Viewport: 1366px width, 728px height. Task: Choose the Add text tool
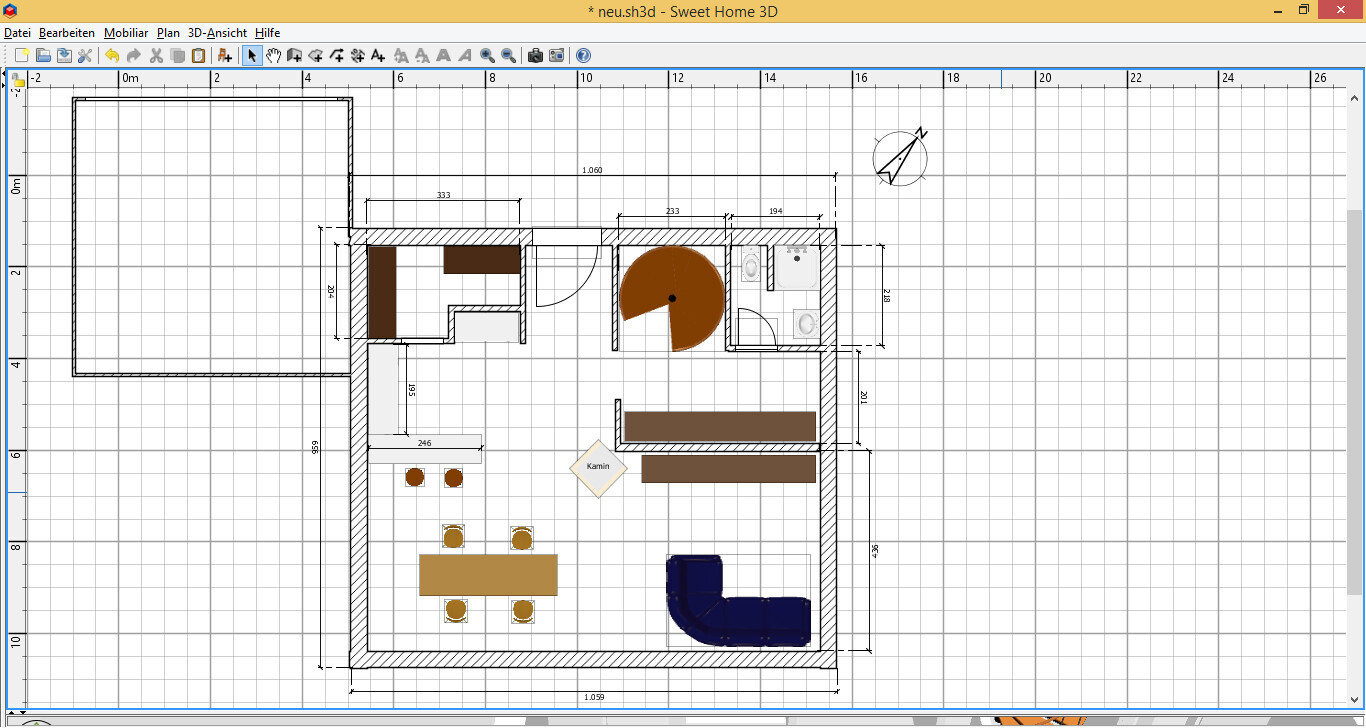pos(378,56)
